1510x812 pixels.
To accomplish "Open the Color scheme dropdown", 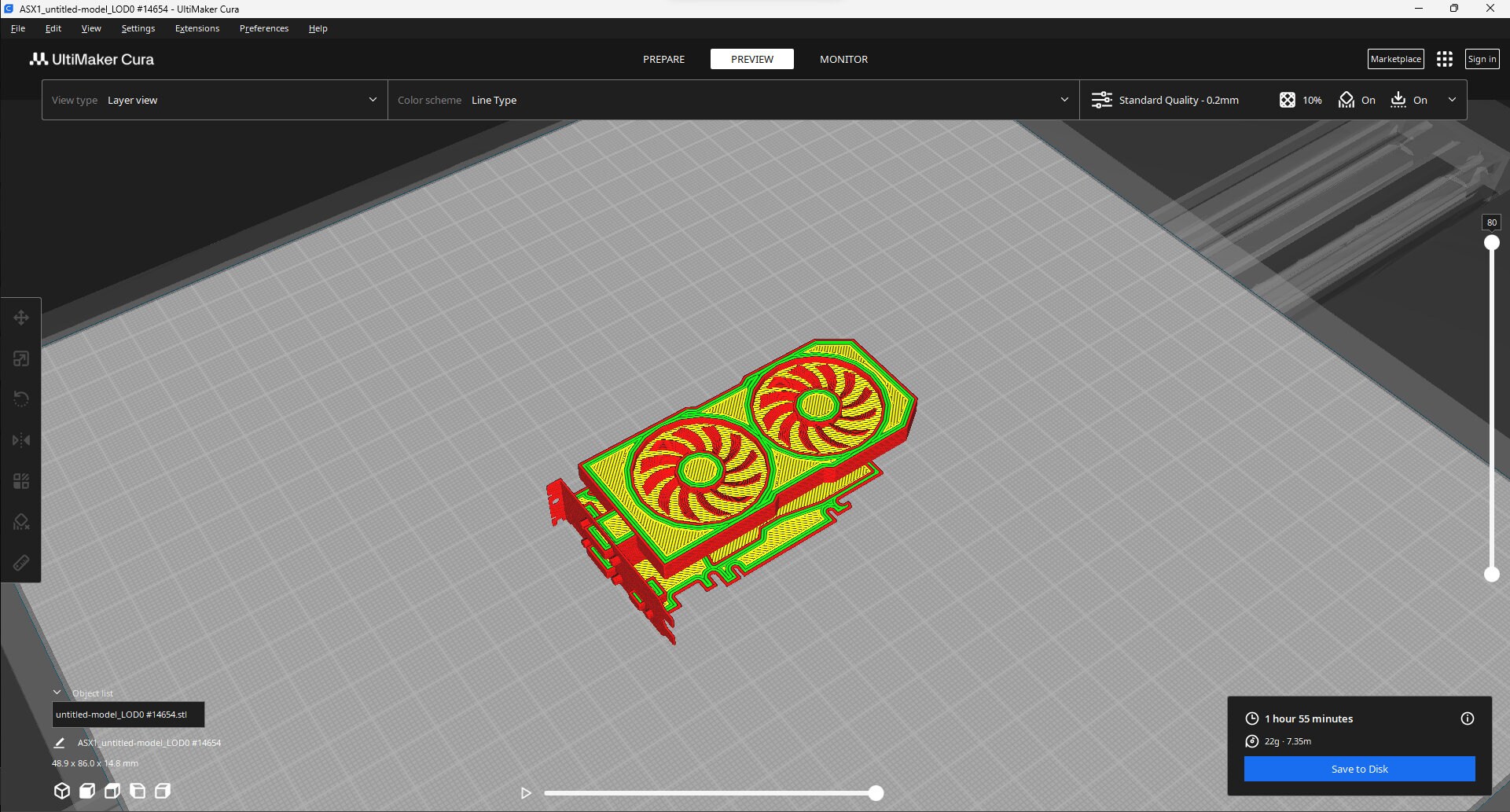I will (x=731, y=100).
